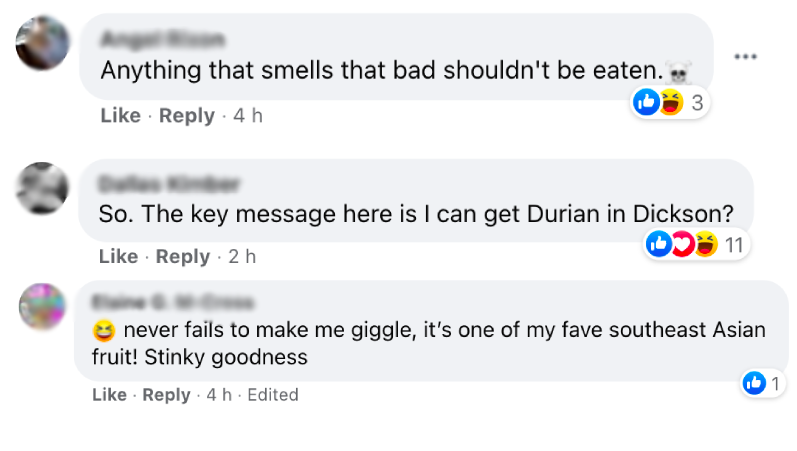The width and height of the screenshot is (797, 451).
Task: Click the second commenter's blurred name
Action: 169,184
